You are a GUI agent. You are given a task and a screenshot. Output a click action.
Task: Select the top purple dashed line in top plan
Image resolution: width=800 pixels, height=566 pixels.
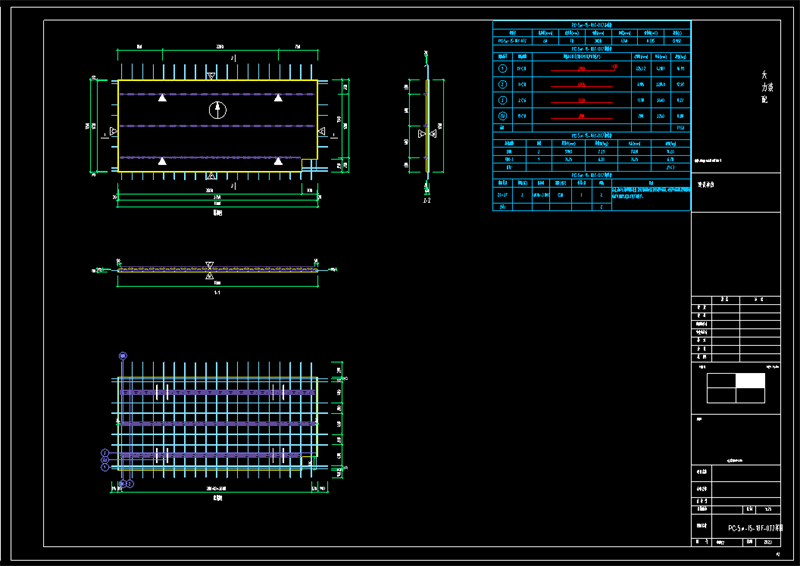(217, 94)
